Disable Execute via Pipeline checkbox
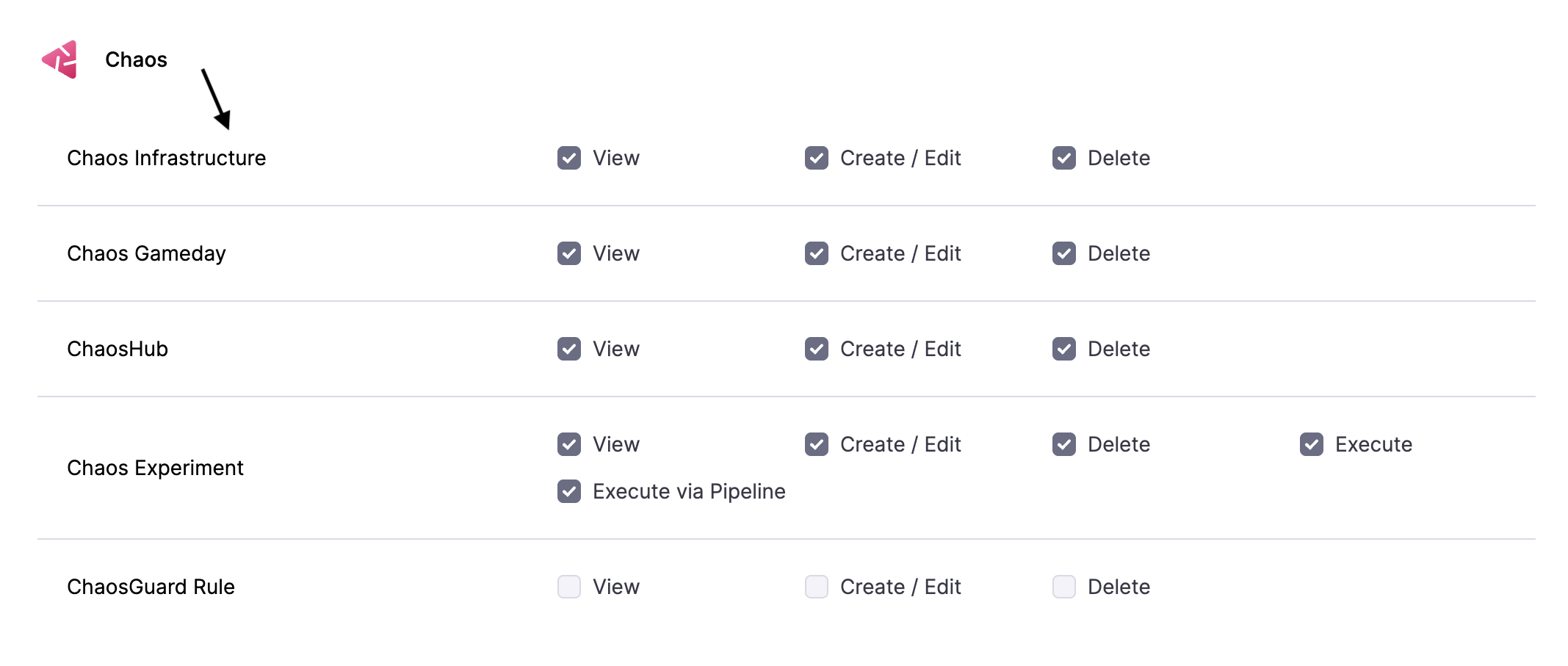 pyautogui.click(x=569, y=491)
